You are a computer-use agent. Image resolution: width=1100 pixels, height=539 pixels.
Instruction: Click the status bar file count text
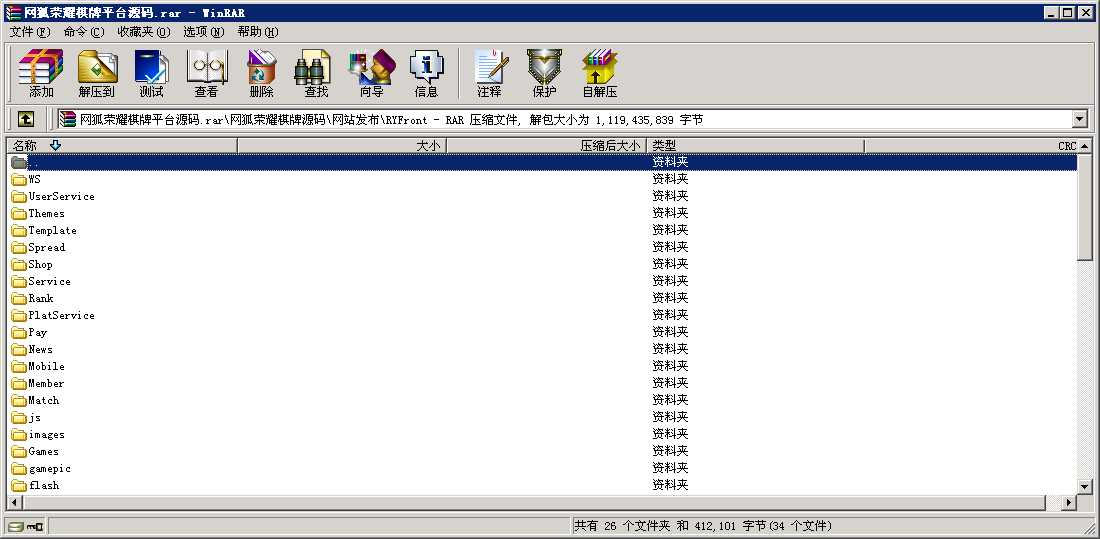tap(704, 526)
